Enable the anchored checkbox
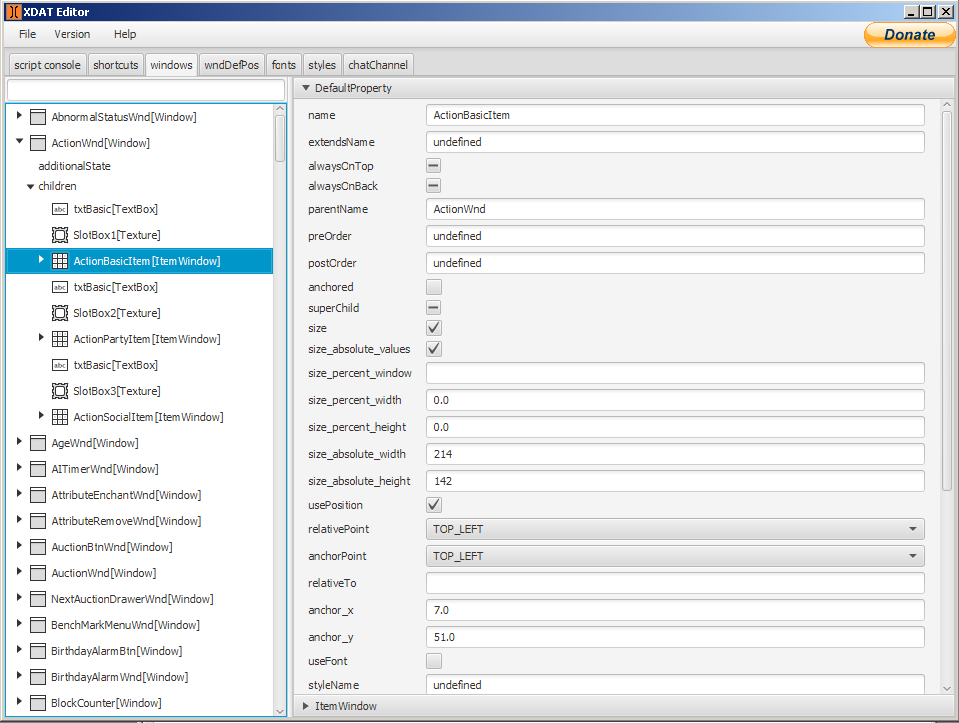959x723 pixels. pyautogui.click(x=433, y=286)
